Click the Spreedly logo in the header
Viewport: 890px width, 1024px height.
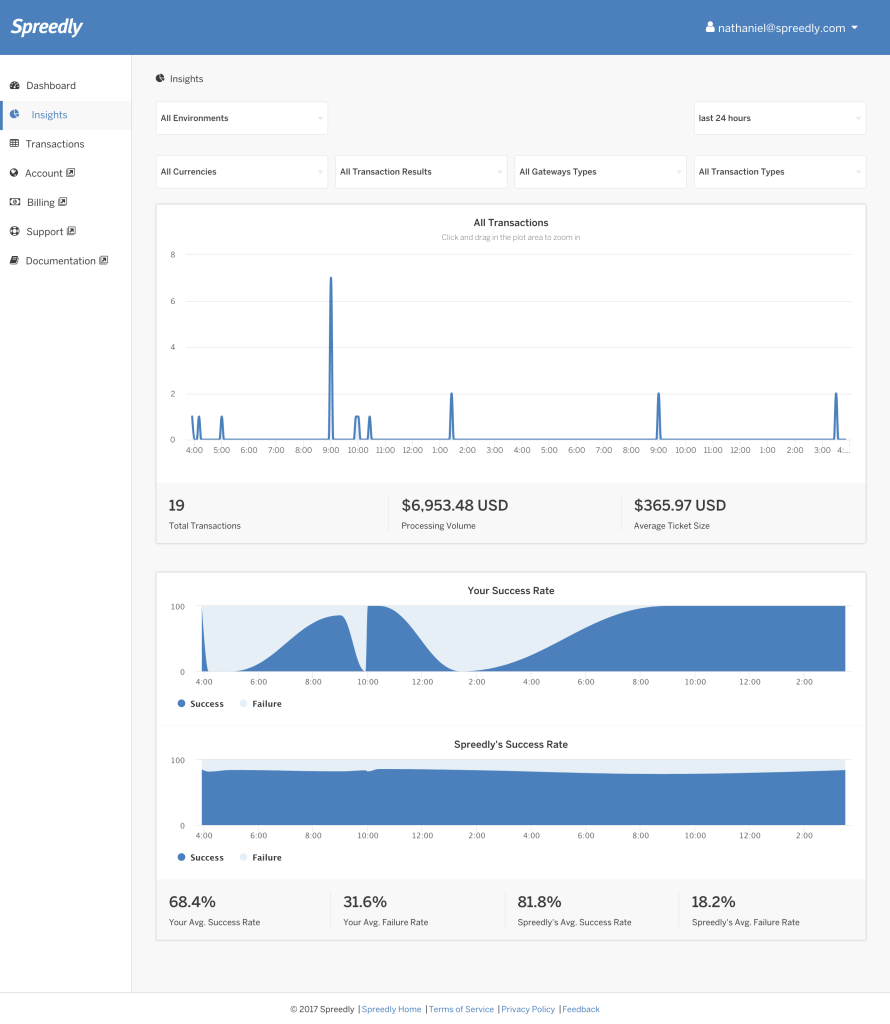pos(47,27)
